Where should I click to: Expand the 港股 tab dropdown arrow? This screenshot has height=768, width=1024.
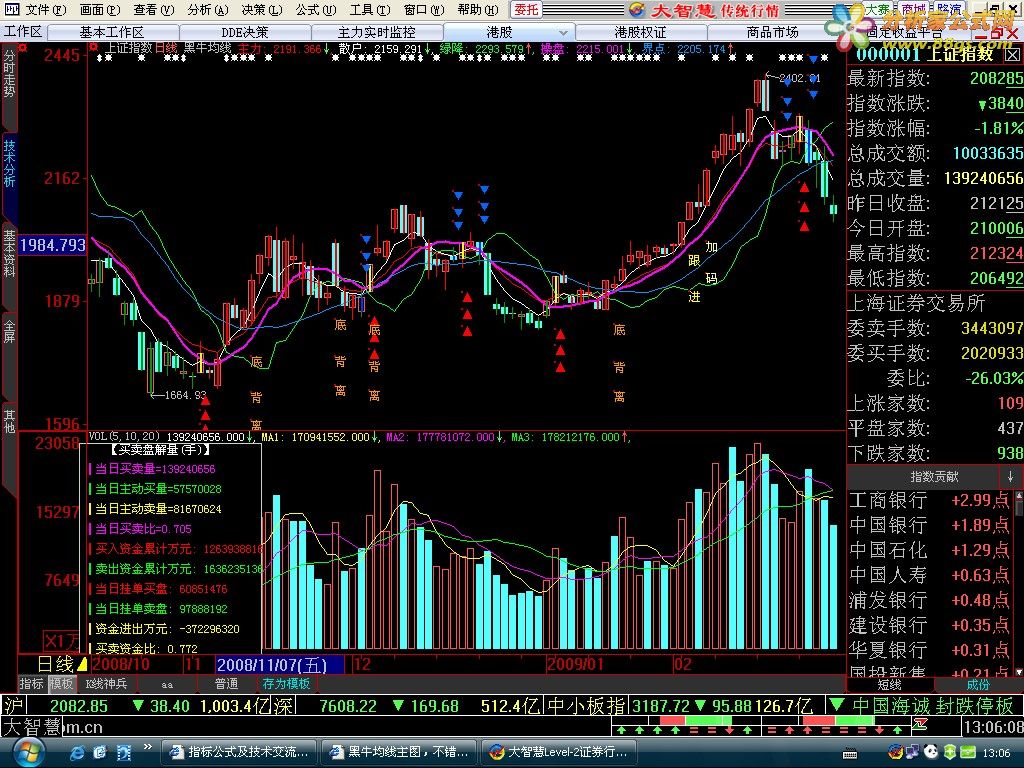tap(563, 32)
